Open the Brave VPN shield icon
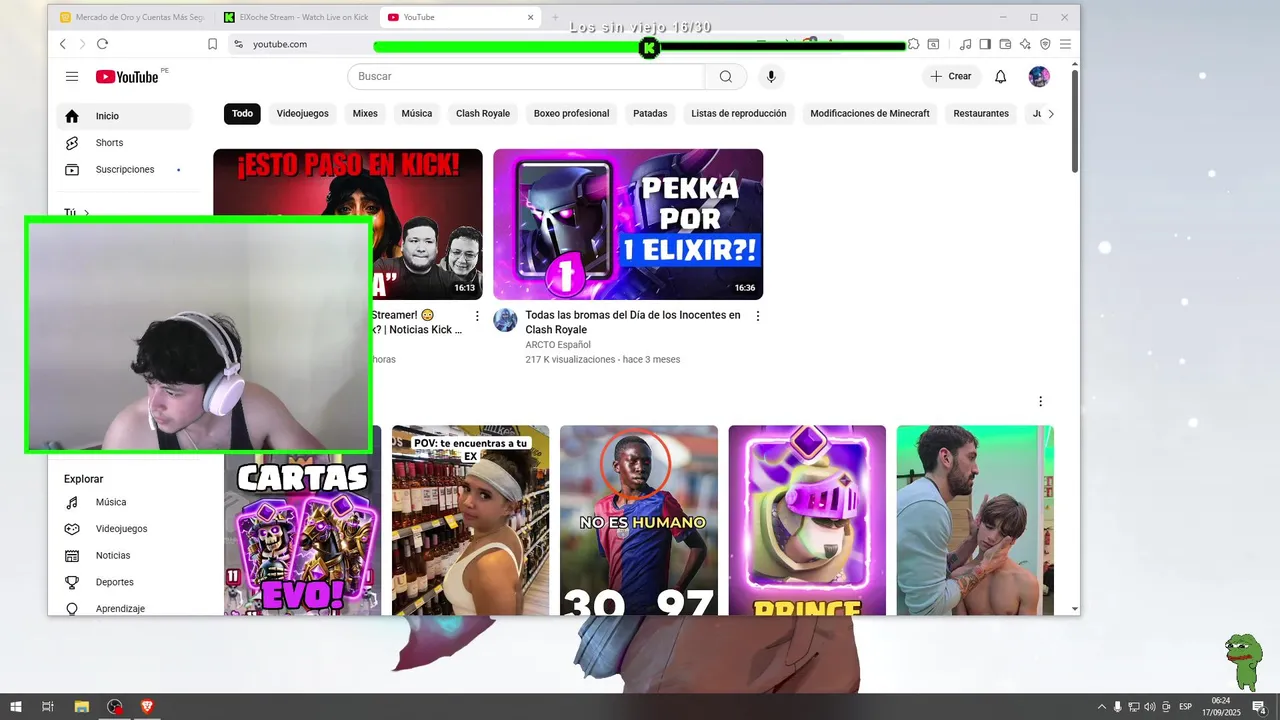 coord(1045,44)
